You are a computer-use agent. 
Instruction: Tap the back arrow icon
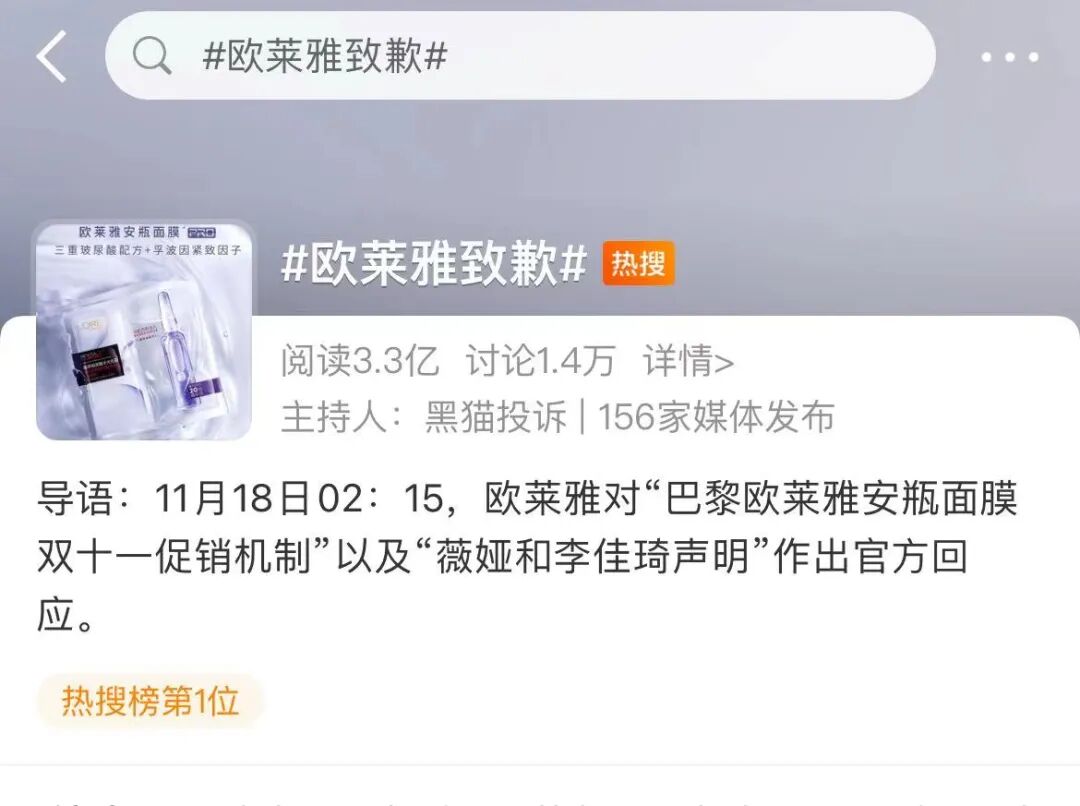tap(52, 56)
